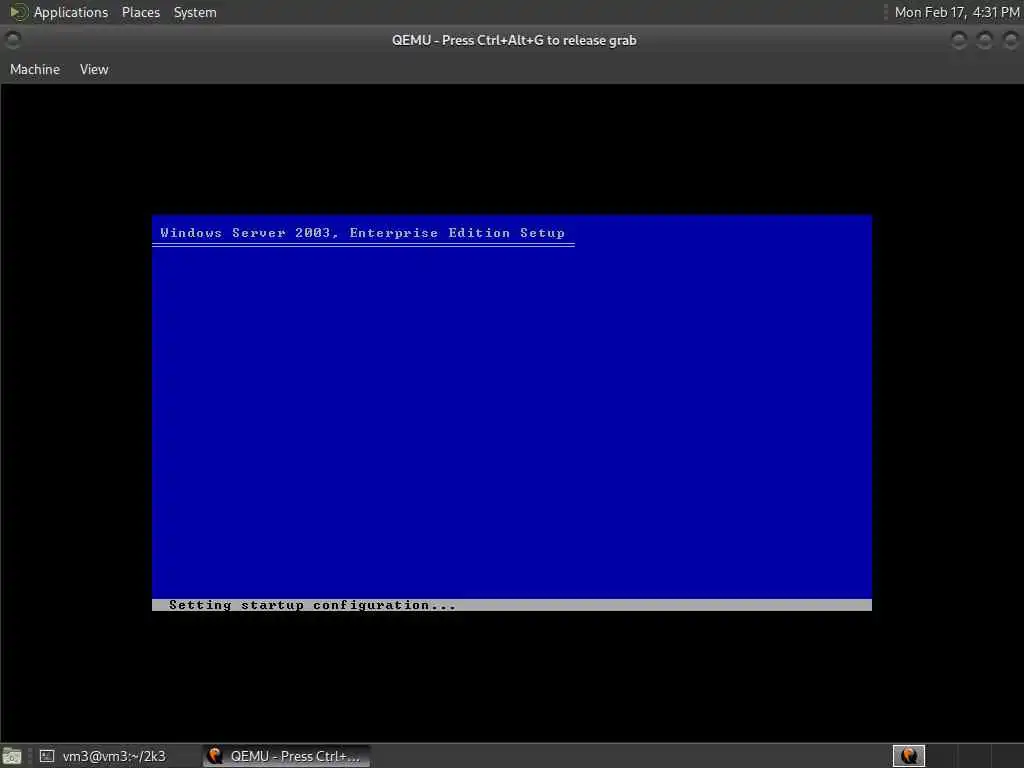Click the terminal icon in the taskbar

click(x=46, y=756)
